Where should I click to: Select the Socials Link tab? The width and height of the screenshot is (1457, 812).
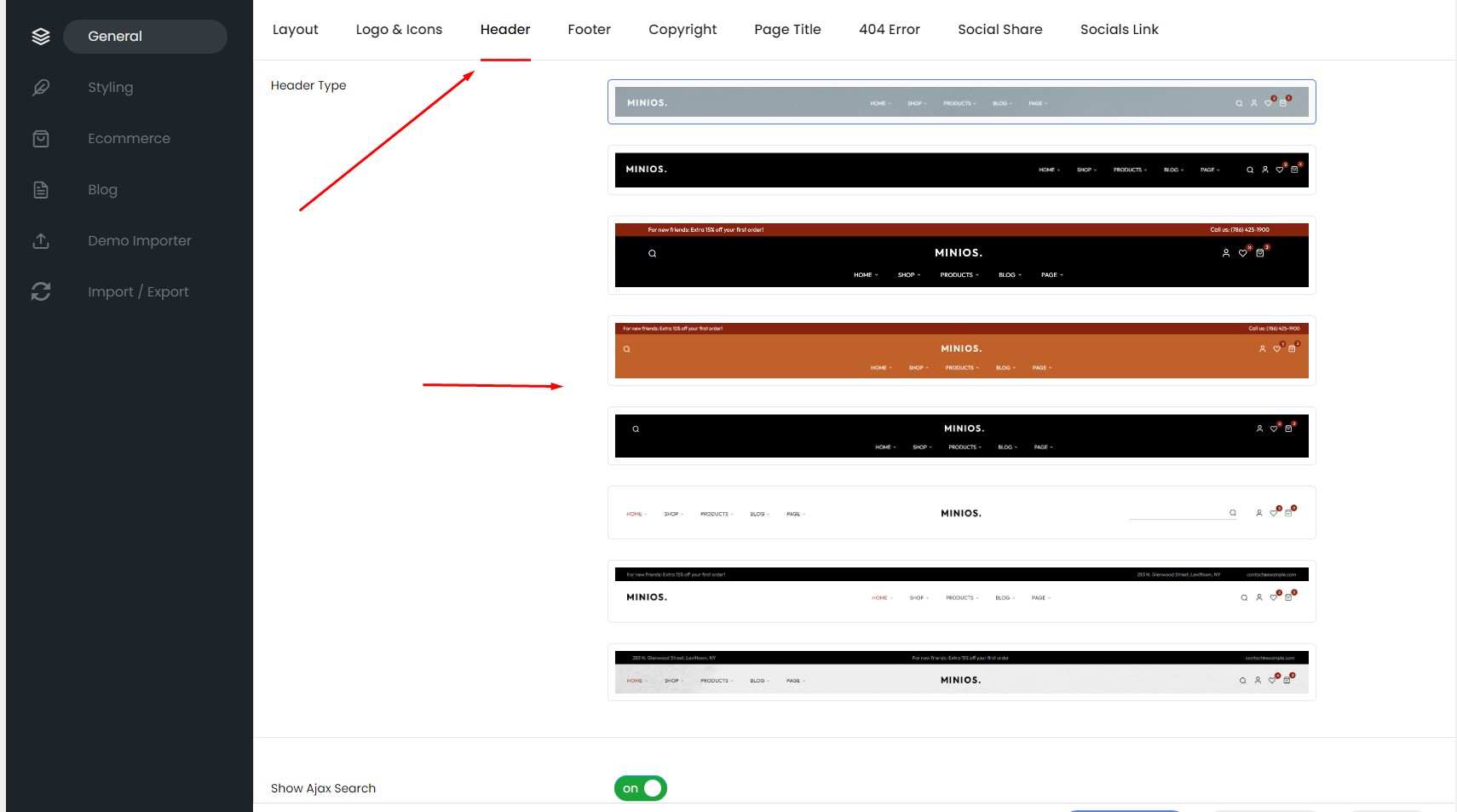pyautogui.click(x=1119, y=30)
